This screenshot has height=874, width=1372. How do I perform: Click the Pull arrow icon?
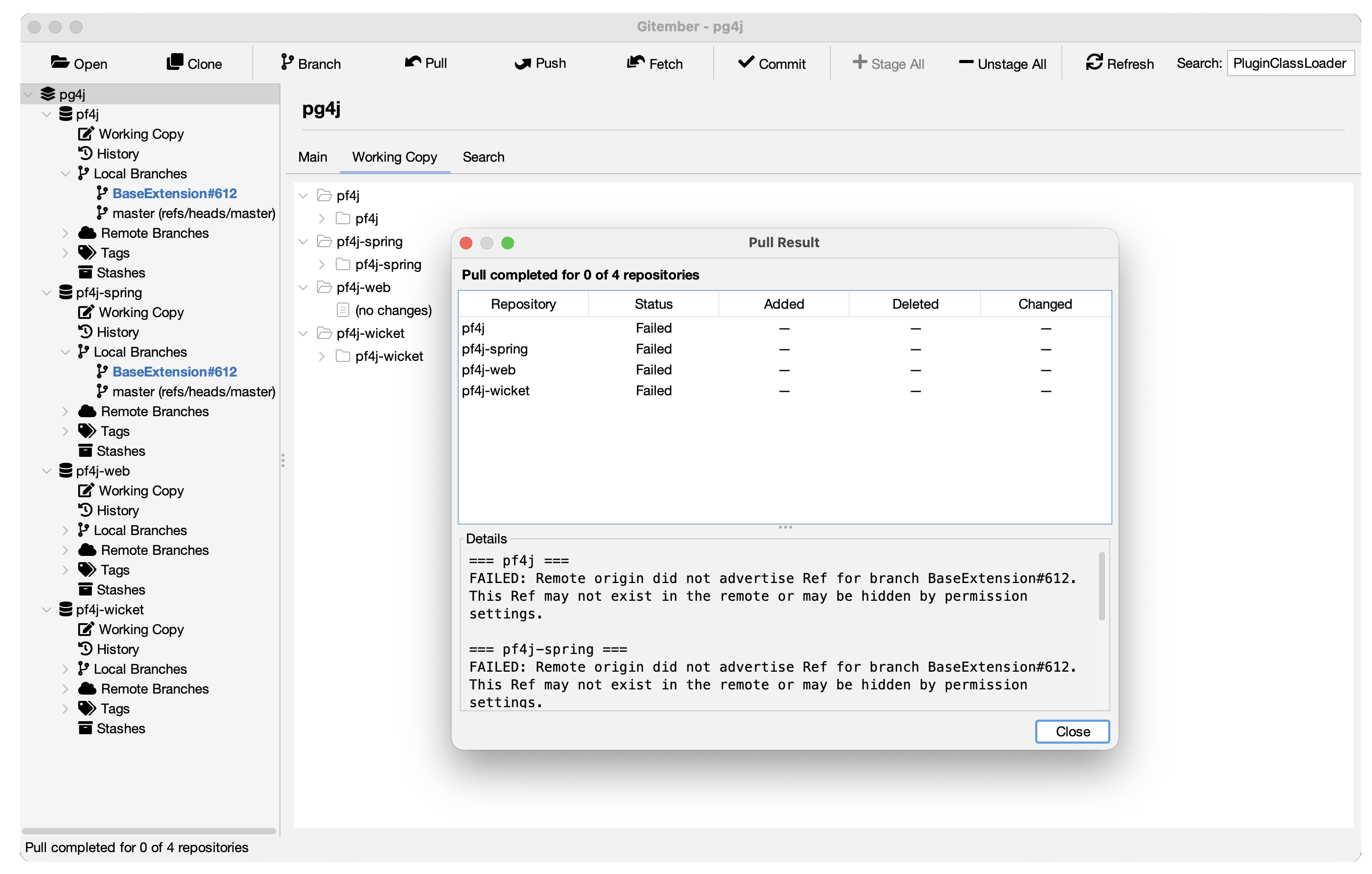click(x=413, y=62)
